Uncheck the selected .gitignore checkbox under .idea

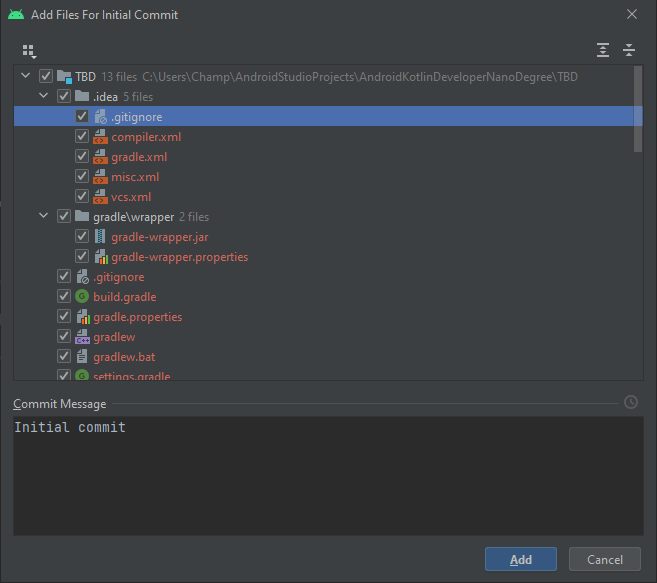point(82,117)
